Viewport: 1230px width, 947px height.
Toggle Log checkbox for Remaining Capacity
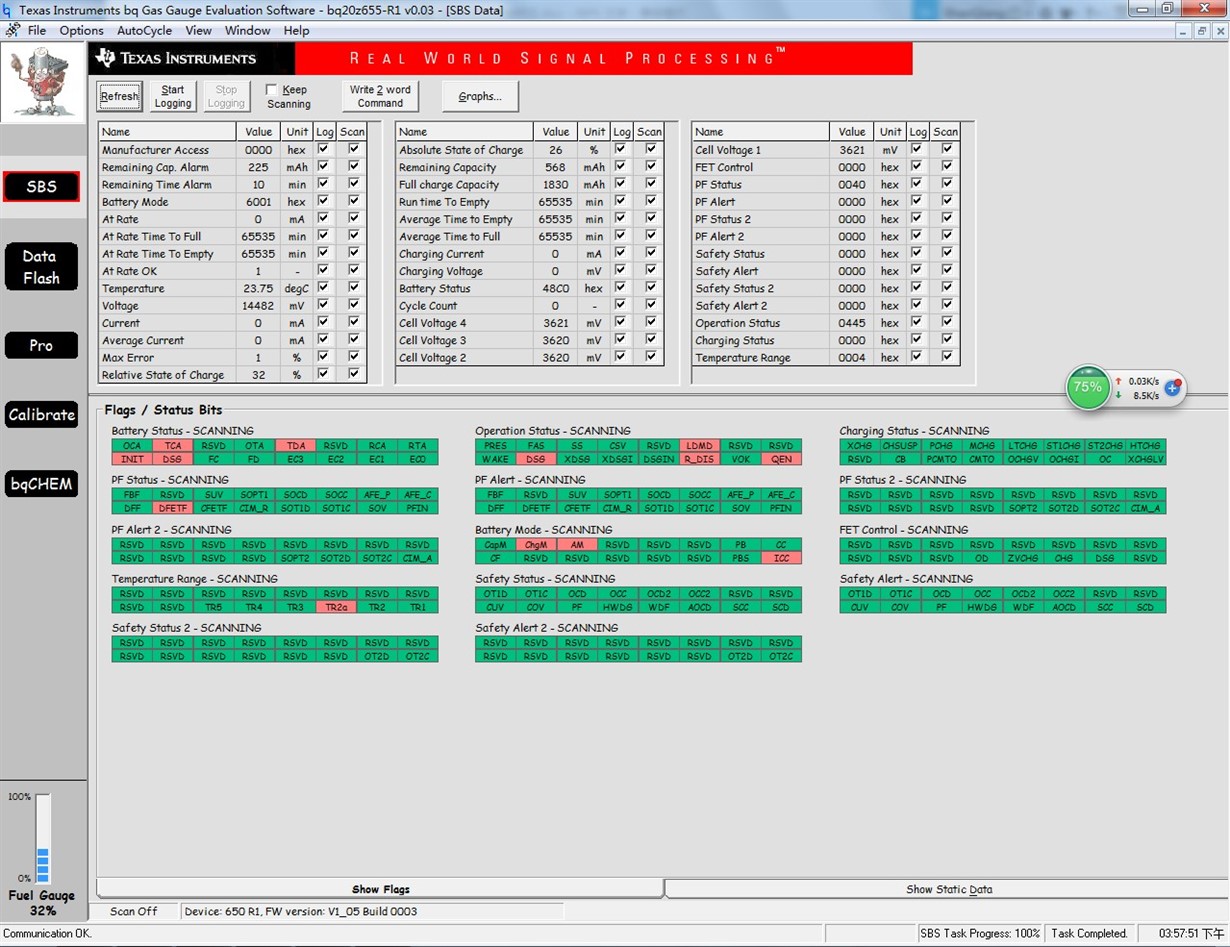621,167
